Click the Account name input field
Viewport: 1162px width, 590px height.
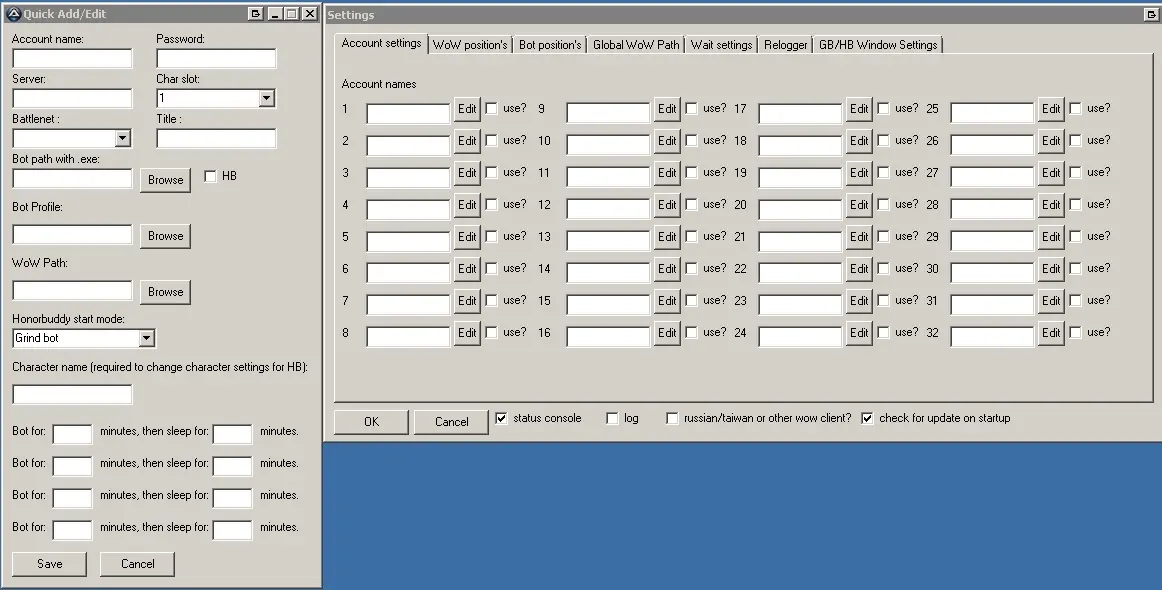72,59
